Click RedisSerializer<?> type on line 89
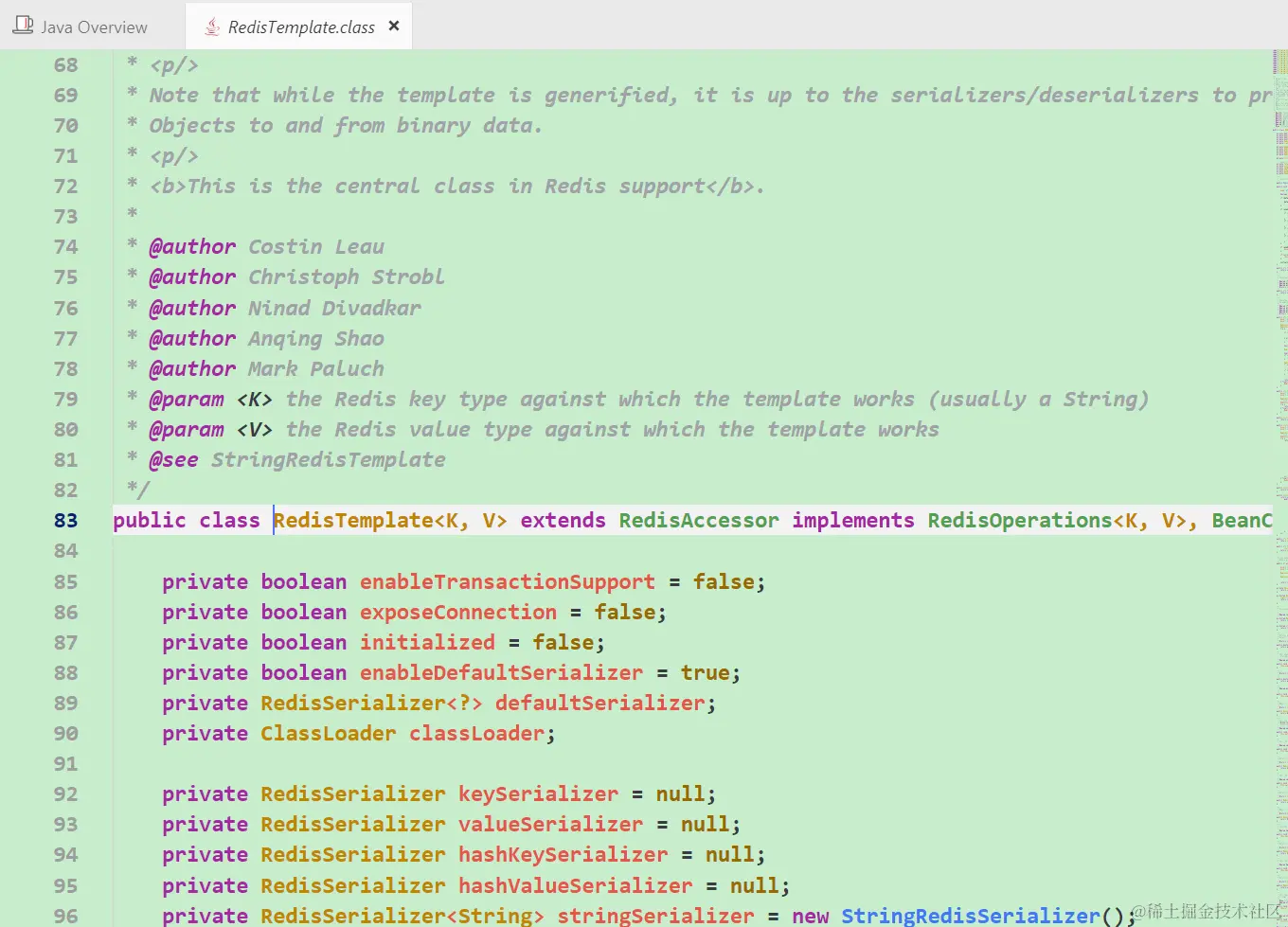Screen dimensions: 1288x927 click(x=372, y=703)
